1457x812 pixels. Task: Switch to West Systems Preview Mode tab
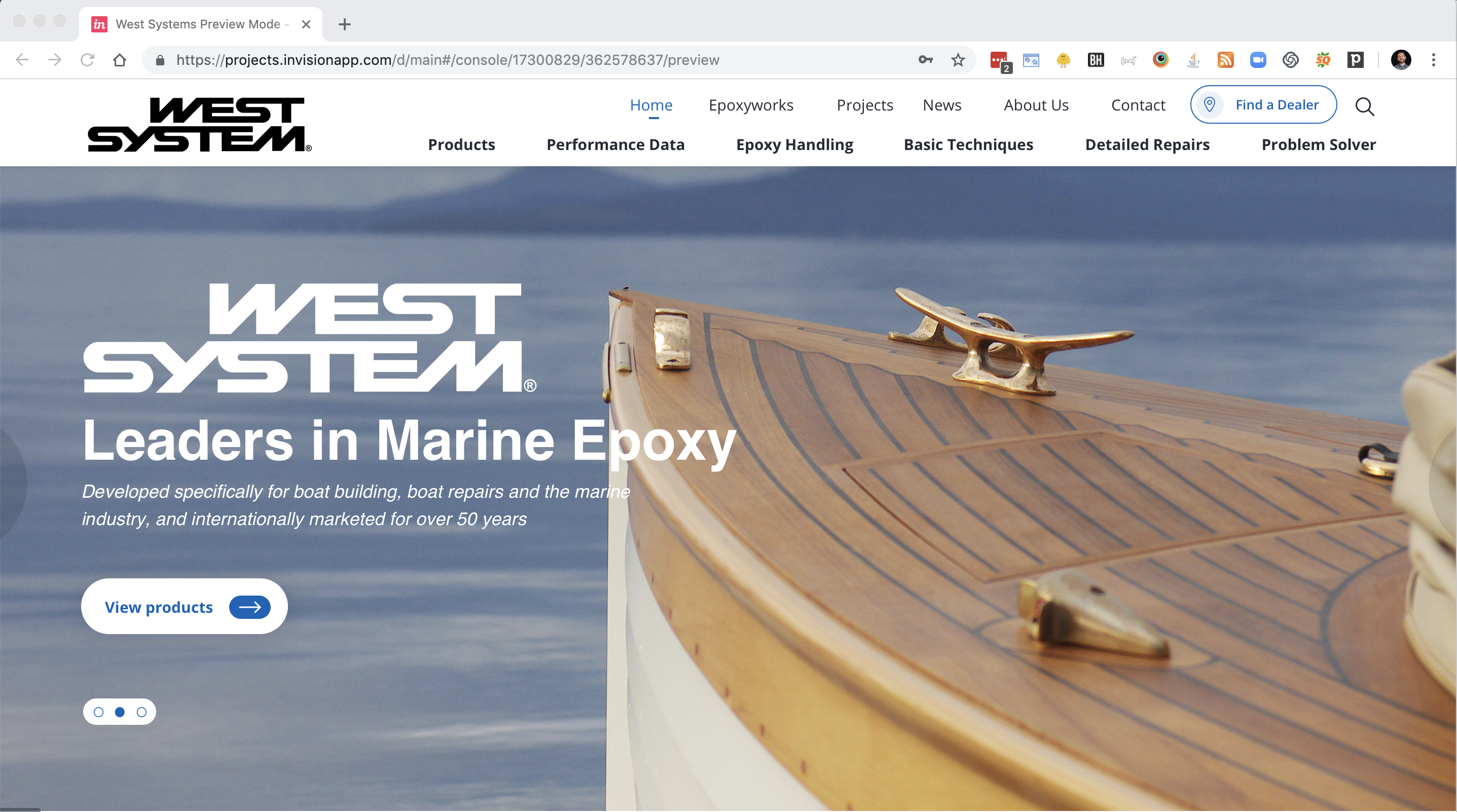coord(198,24)
